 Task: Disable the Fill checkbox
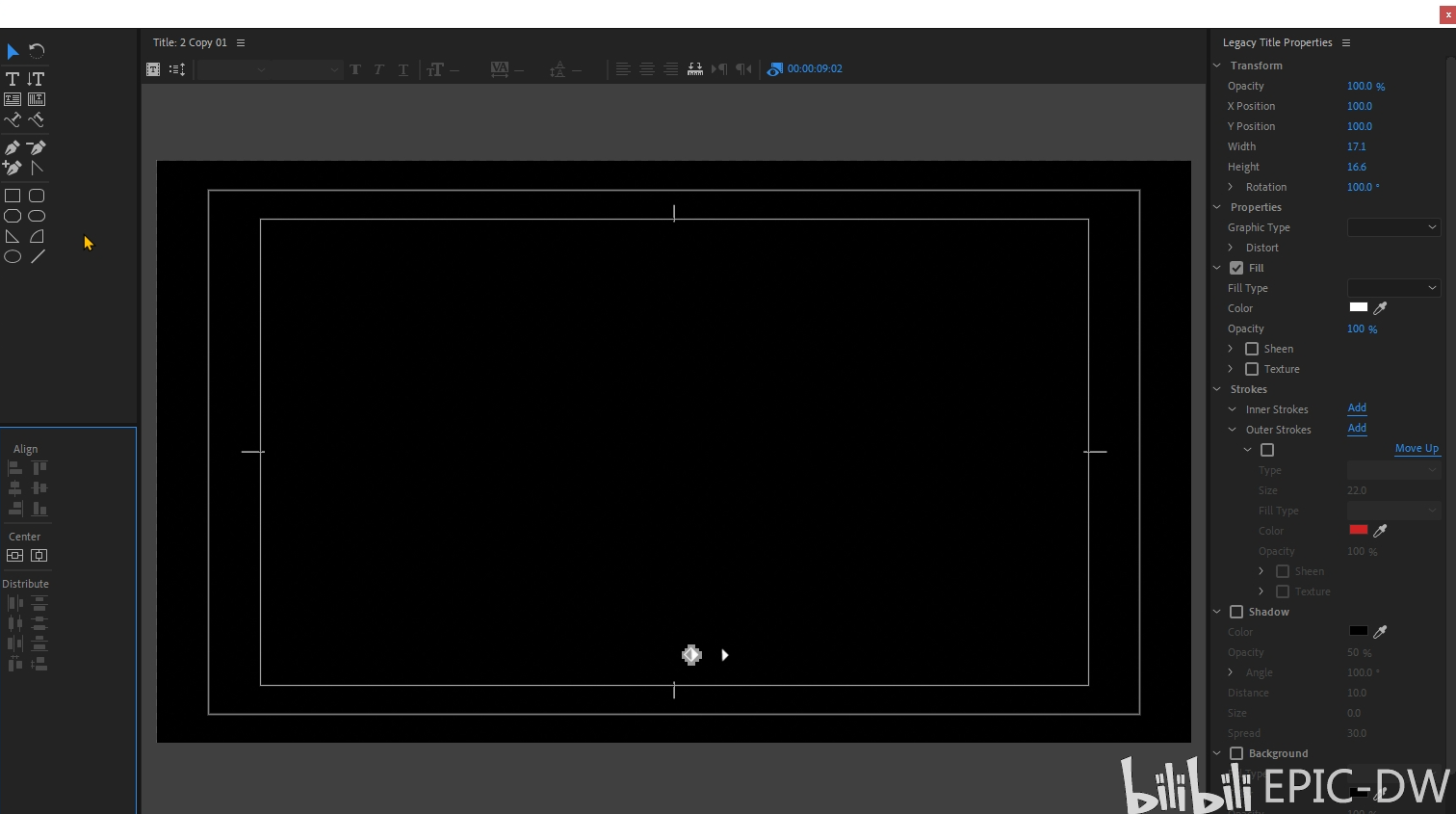pyautogui.click(x=1236, y=268)
